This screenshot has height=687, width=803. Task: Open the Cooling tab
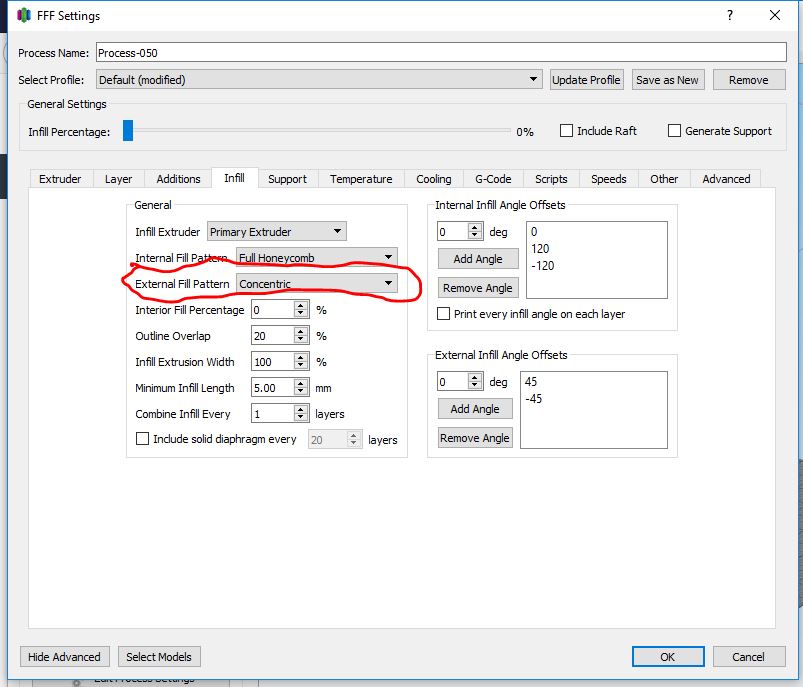(434, 179)
